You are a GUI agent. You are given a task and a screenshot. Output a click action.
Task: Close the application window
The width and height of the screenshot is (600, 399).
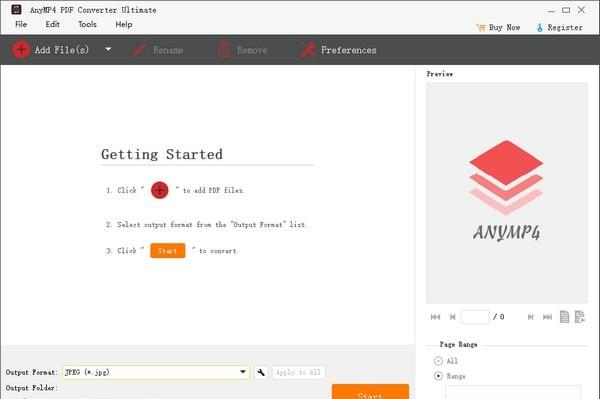pyautogui.click(x=581, y=10)
